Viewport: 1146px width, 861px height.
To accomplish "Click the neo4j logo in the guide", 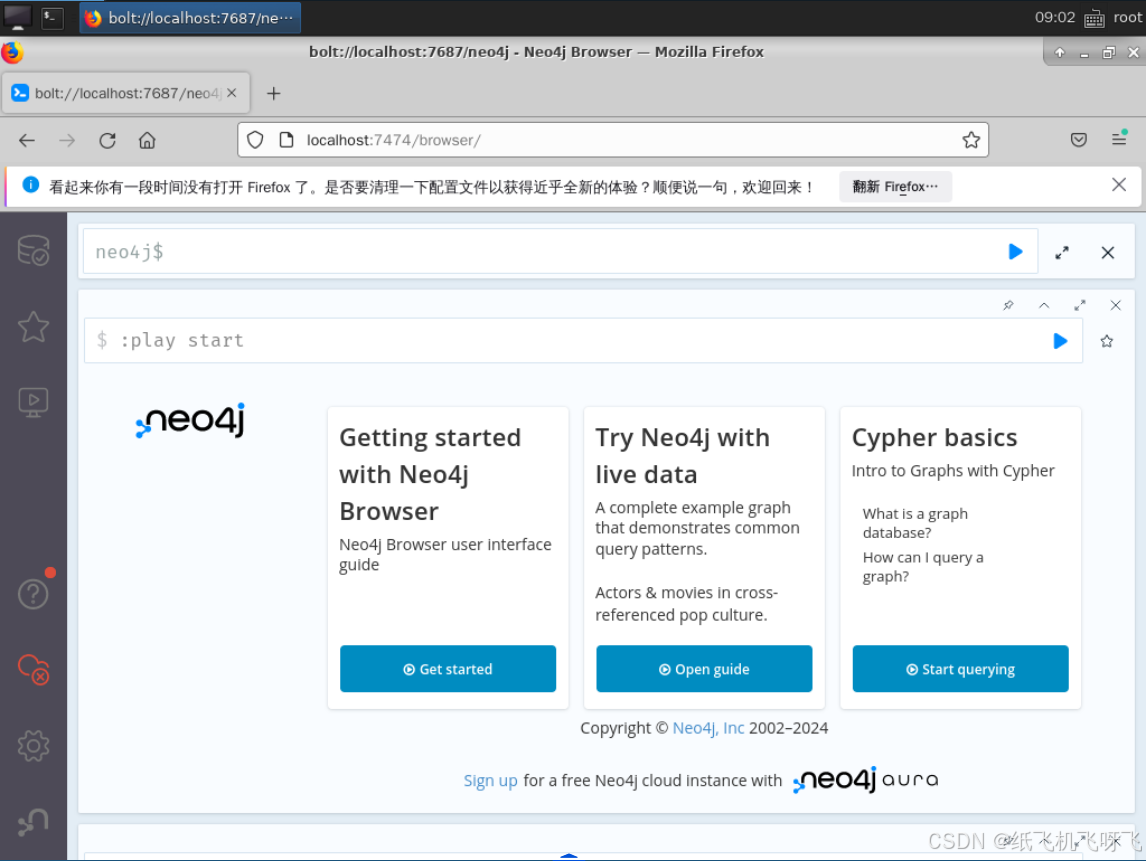I will coord(190,421).
